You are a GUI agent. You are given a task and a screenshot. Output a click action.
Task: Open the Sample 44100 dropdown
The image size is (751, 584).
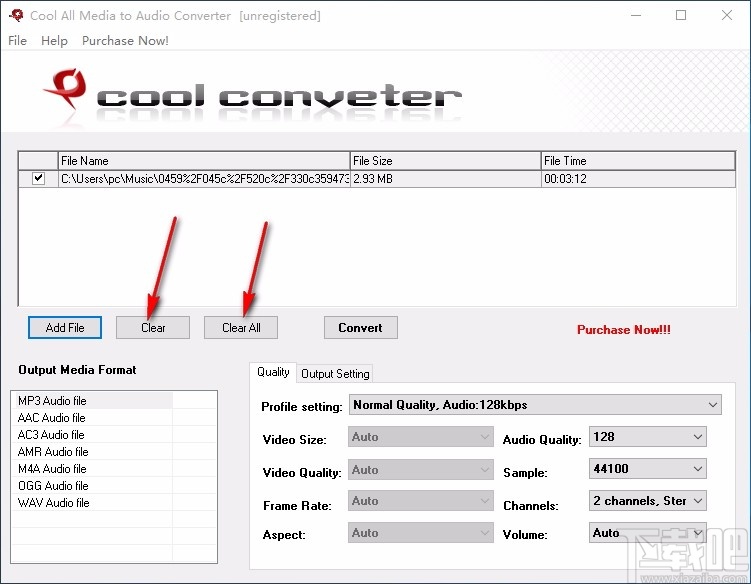coord(648,469)
